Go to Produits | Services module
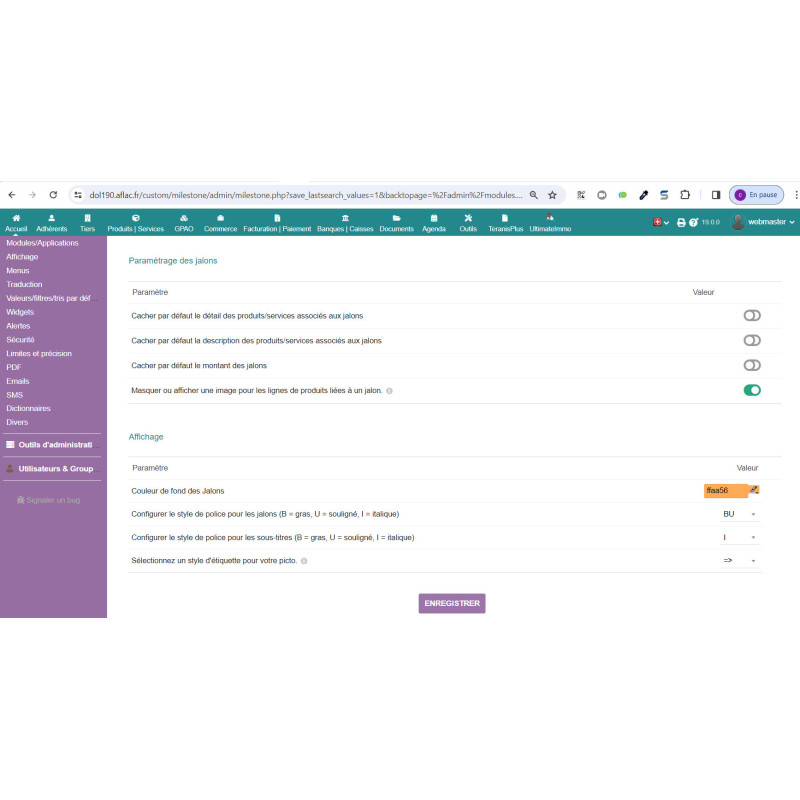Image resolution: width=800 pixels, height=800 pixels. (135, 218)
